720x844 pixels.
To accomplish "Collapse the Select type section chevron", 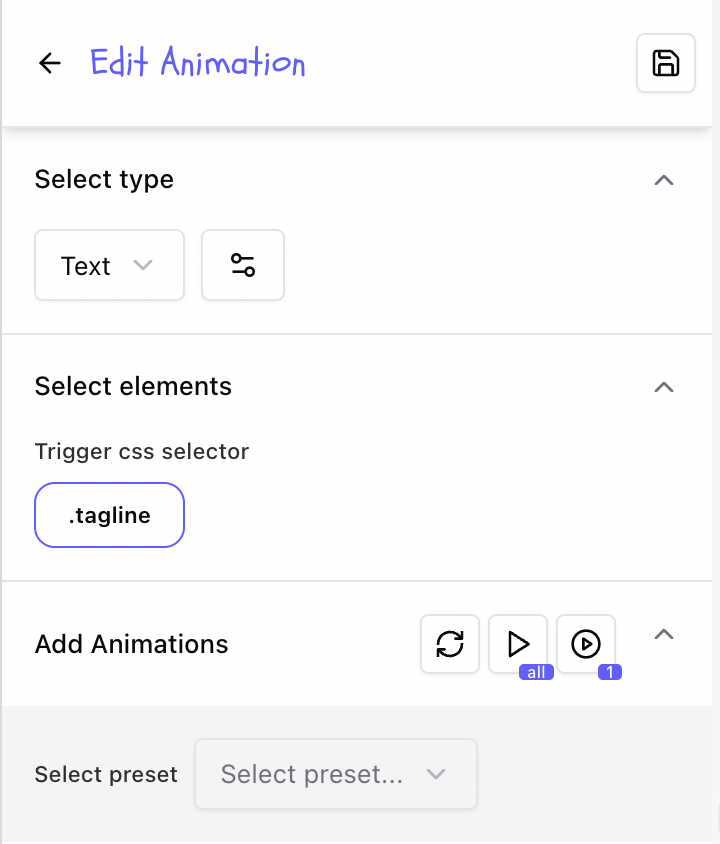I will pyautogui.click(x=663, y=180).
